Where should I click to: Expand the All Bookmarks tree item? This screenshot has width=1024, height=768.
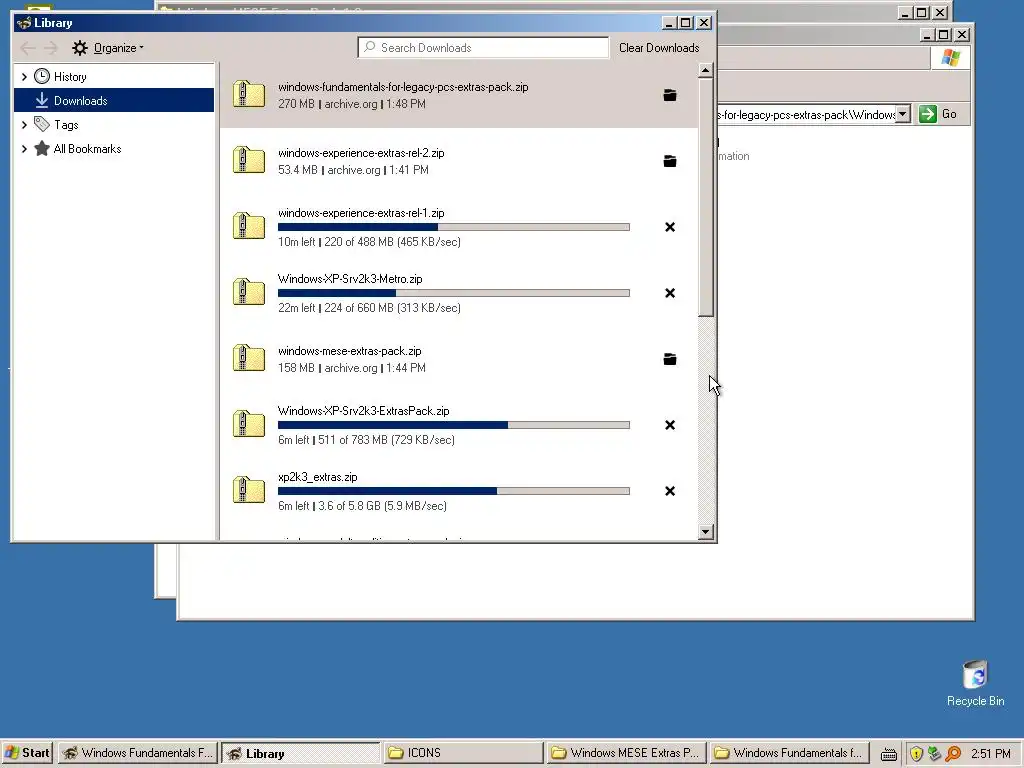pos(24,149)
